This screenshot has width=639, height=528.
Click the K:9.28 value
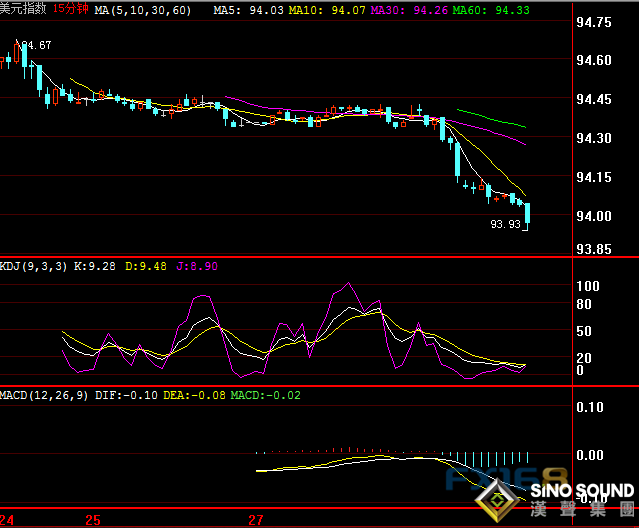95,266
